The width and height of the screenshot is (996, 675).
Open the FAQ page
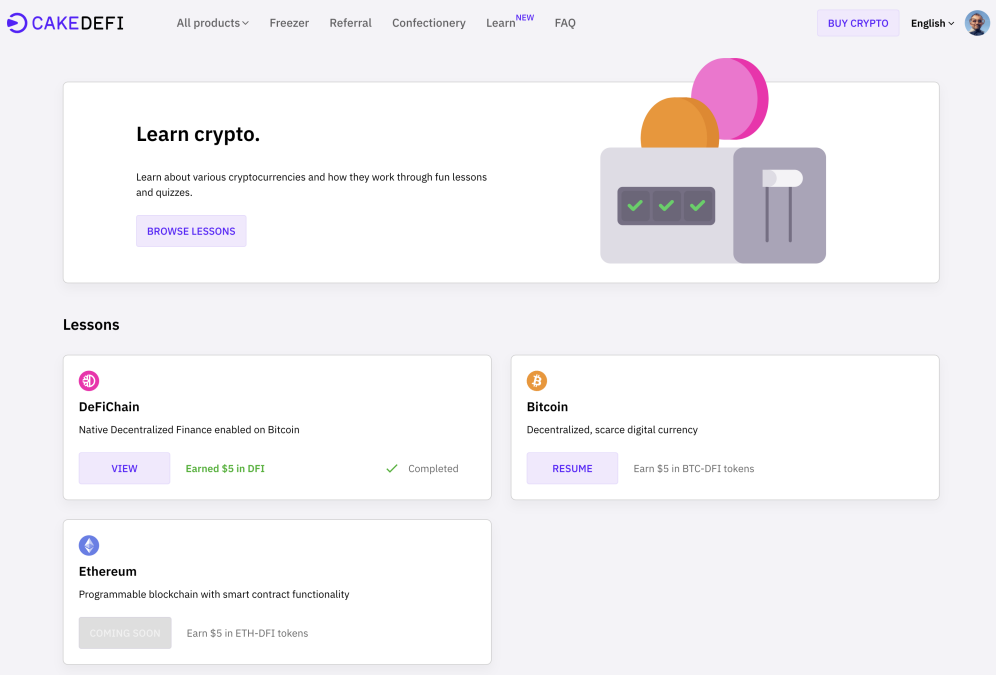coord(565,23)
